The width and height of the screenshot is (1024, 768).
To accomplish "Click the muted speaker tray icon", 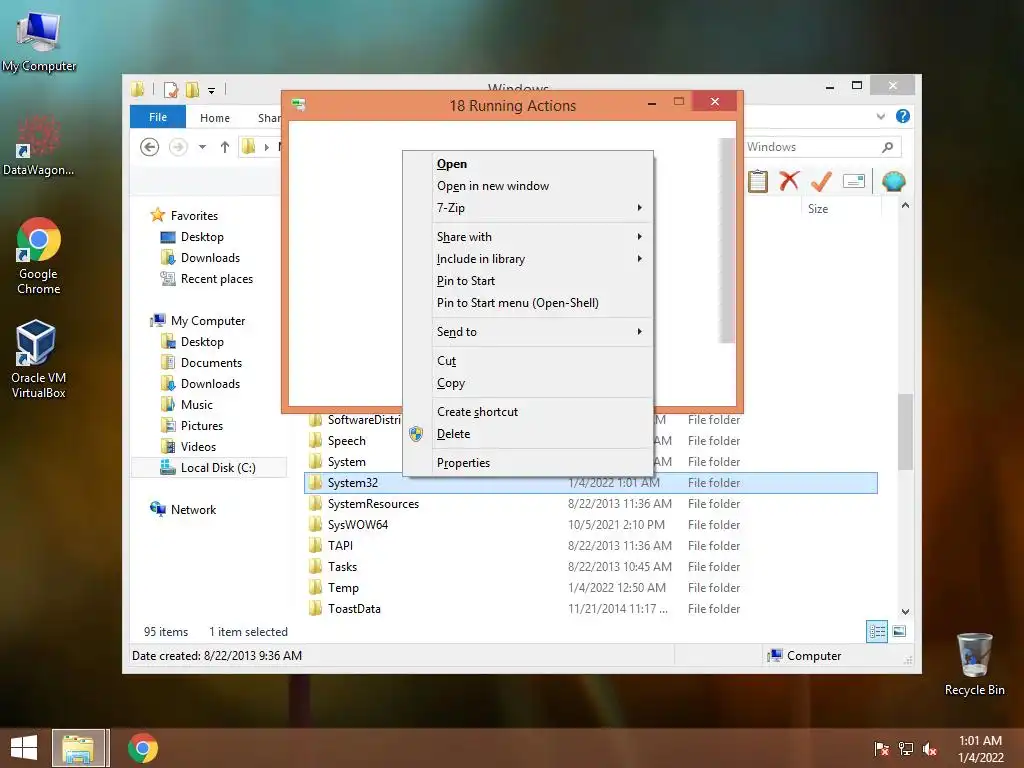I will tap(930, 748).
